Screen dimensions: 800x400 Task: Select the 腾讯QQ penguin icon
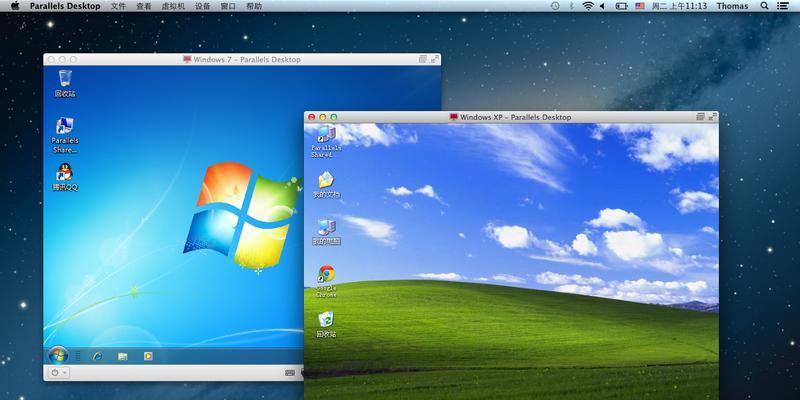tap(65, 178)
